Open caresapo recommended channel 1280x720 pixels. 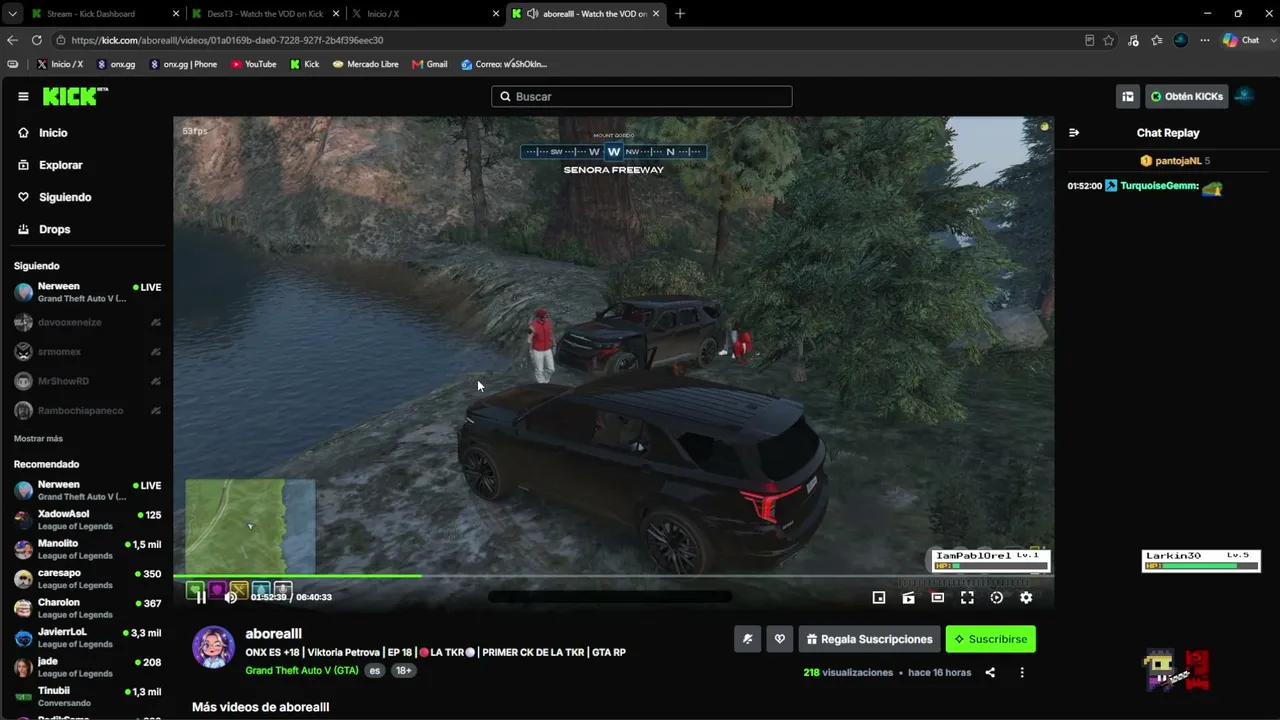[87, 578]
